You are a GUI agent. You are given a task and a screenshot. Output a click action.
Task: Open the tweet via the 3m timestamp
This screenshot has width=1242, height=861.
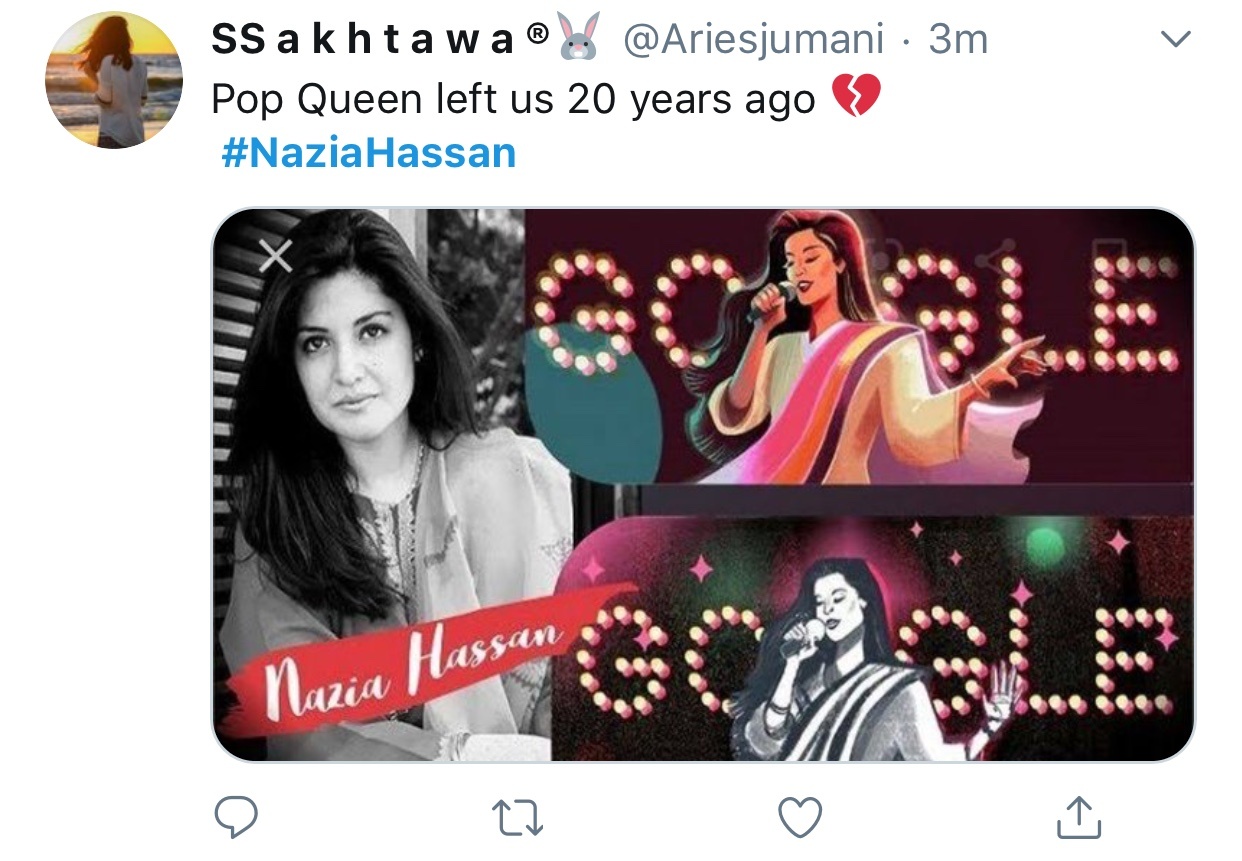click(x=958, y=40)
